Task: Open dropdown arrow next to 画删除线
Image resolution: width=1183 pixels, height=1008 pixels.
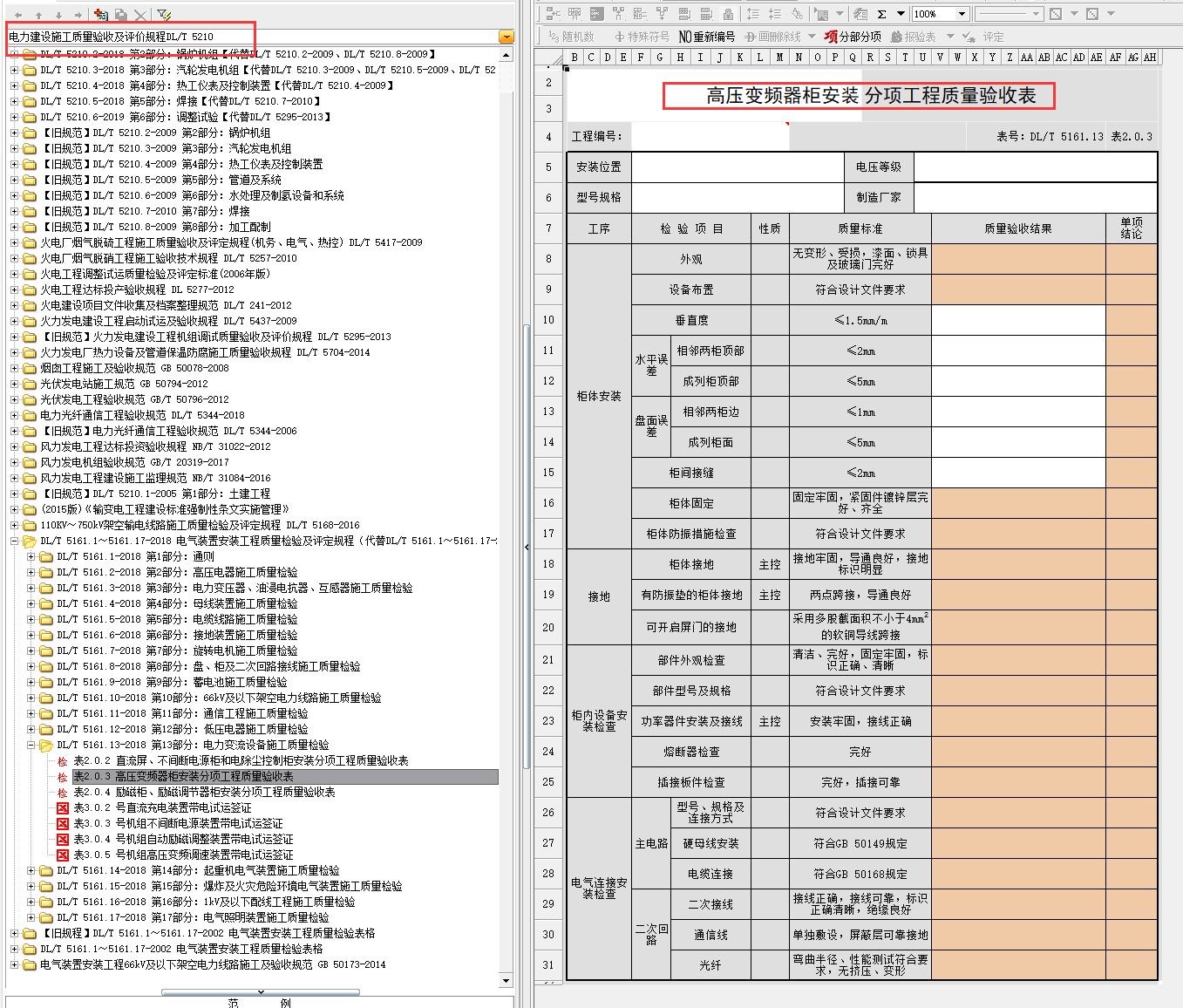Action: [812, 37]
